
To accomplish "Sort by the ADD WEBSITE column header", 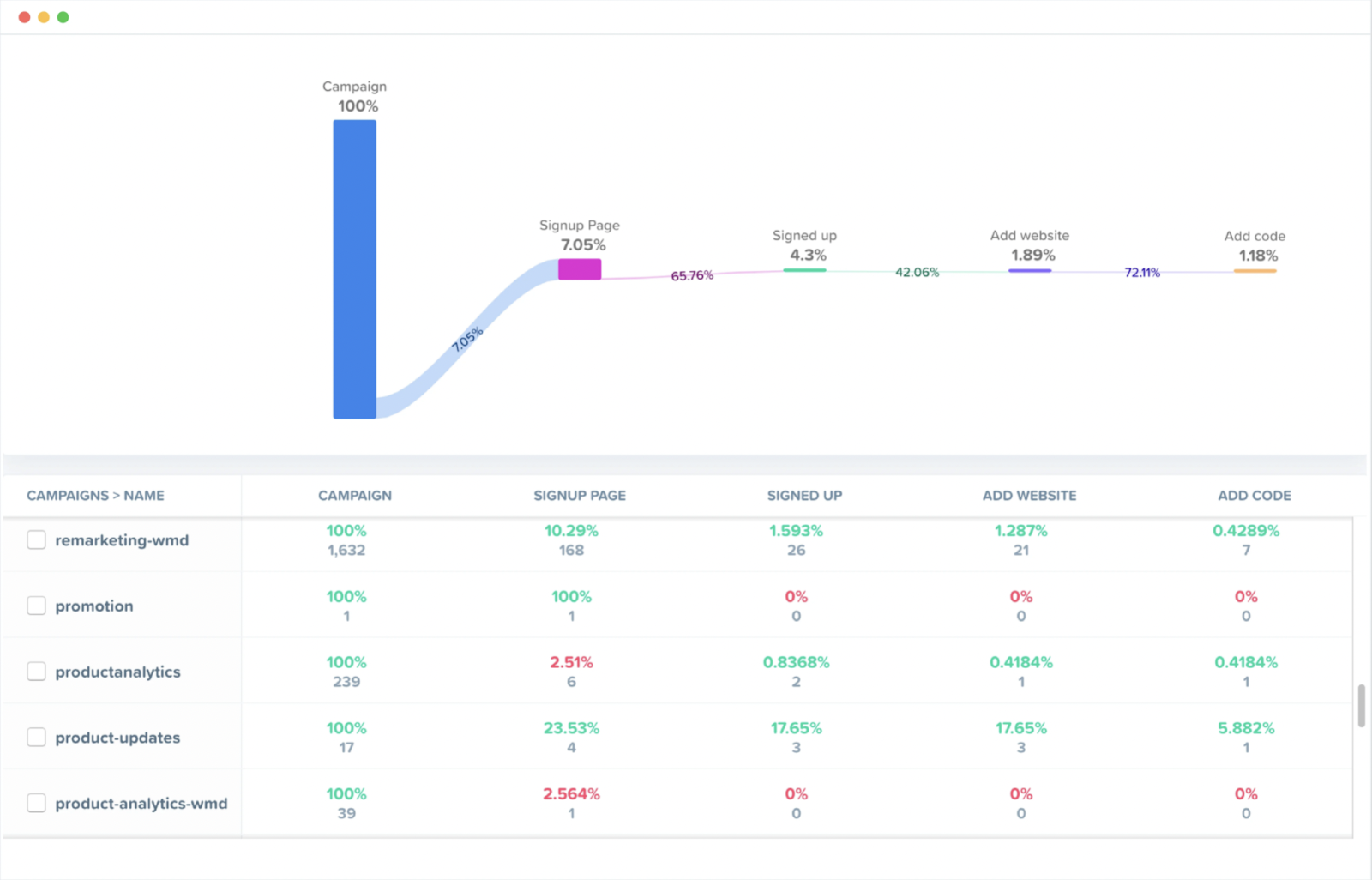I will (x=1029, y=496).
